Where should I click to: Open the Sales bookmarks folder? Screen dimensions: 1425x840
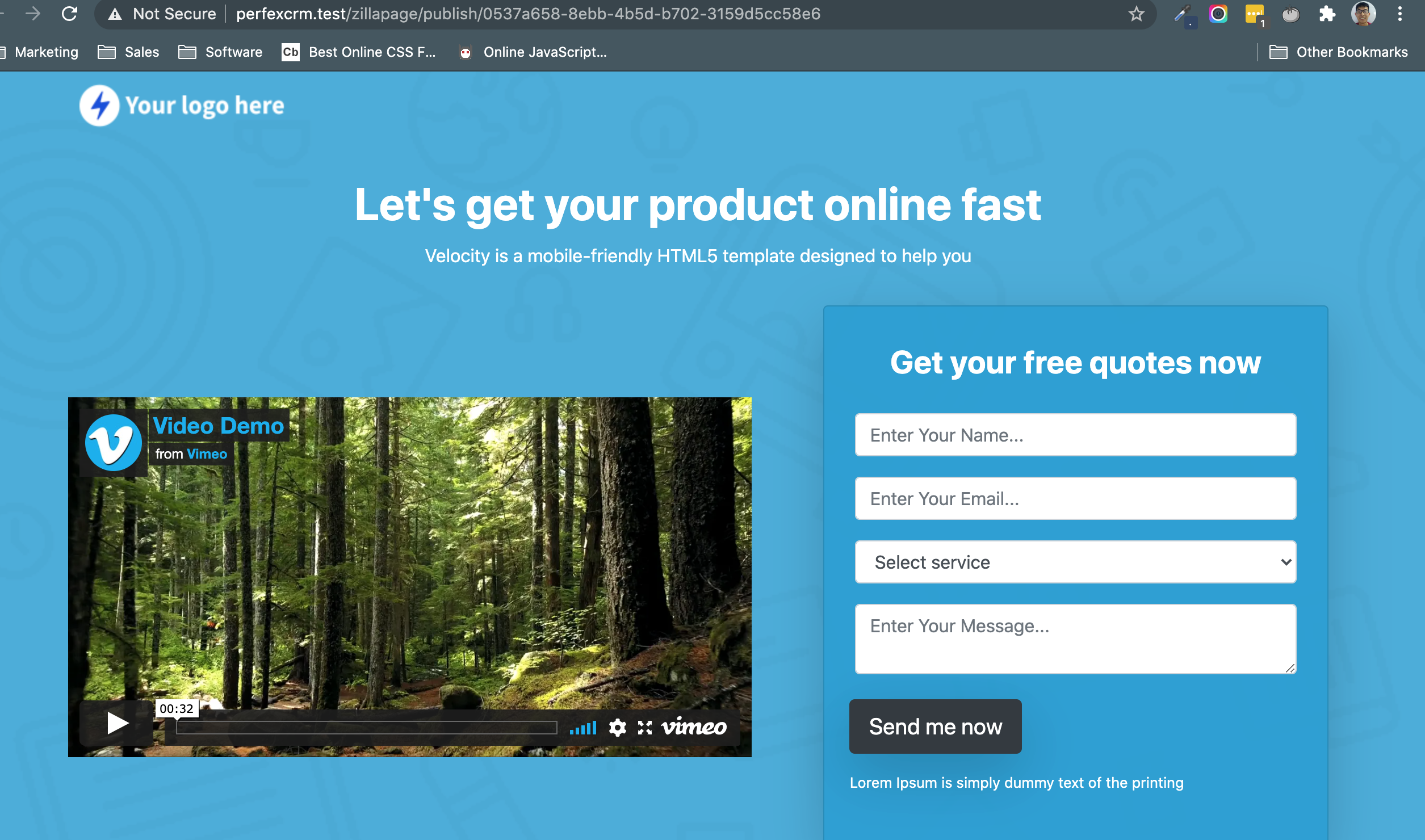click(x=128, y=52)
